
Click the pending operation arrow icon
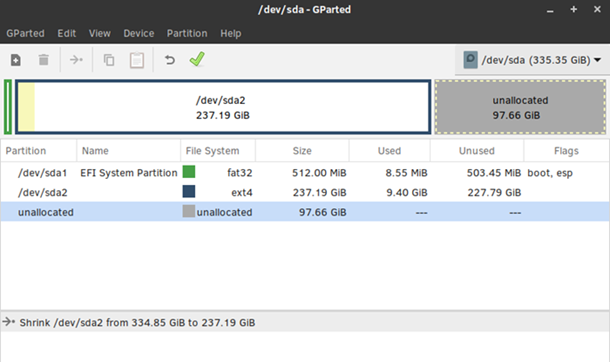(x=9, y=322)
